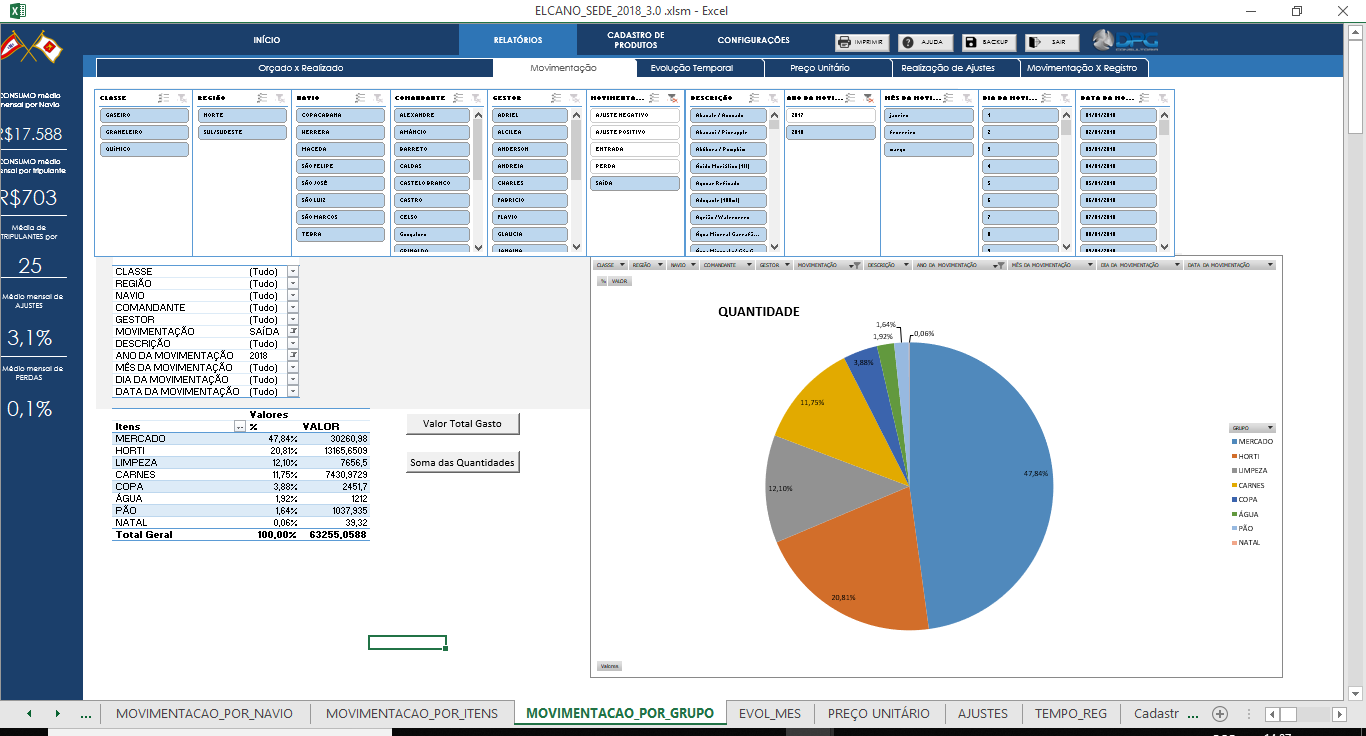Select 2017 in year slicer

click(830, 115)
